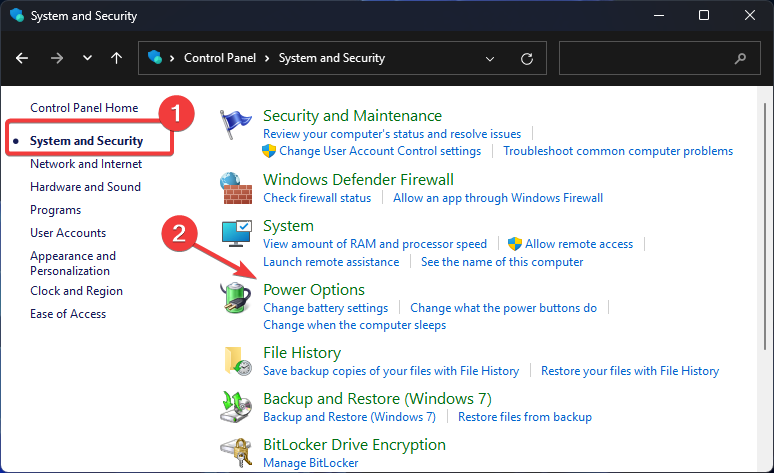The height and width of the screenshot is (473, 774).
Task: Open User Accounts category
Action: pyautogui.click(x=68, y=233)
